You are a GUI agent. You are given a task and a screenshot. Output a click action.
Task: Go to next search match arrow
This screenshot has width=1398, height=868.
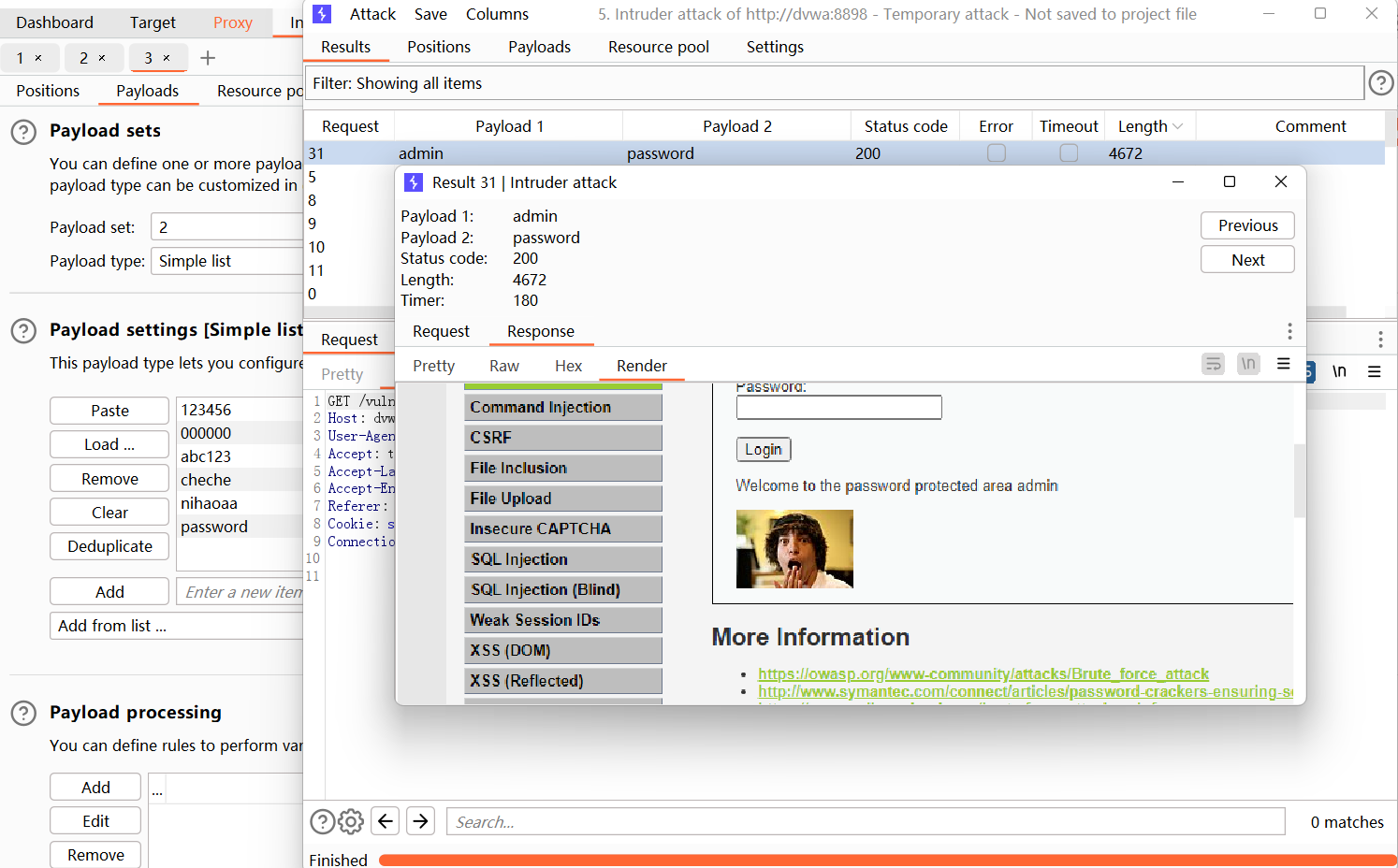[x=421, y=821]
